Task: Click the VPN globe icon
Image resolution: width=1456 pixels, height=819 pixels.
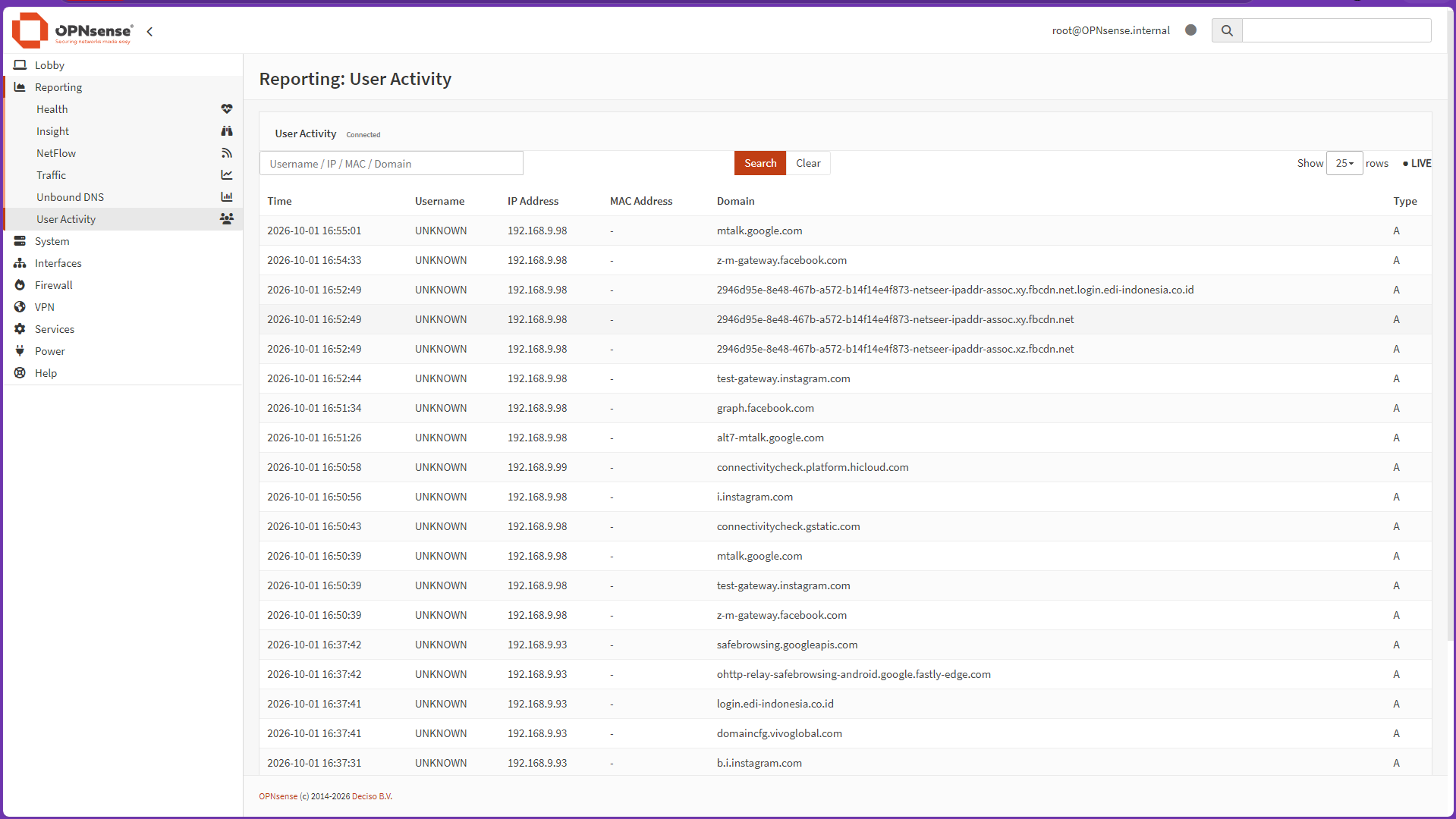Action: tap(20, 307)
